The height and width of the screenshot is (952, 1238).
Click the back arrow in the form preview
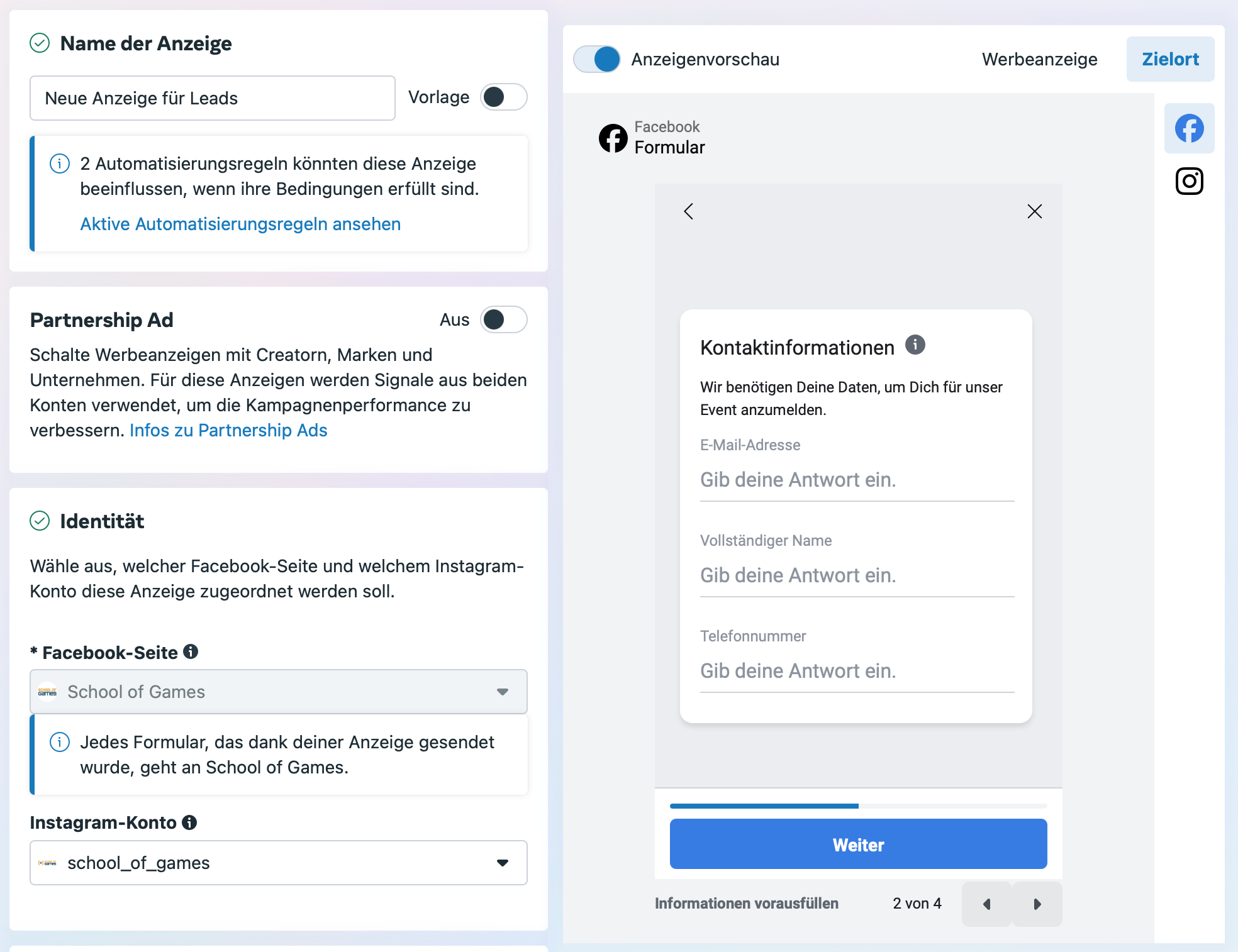(689, 211)
